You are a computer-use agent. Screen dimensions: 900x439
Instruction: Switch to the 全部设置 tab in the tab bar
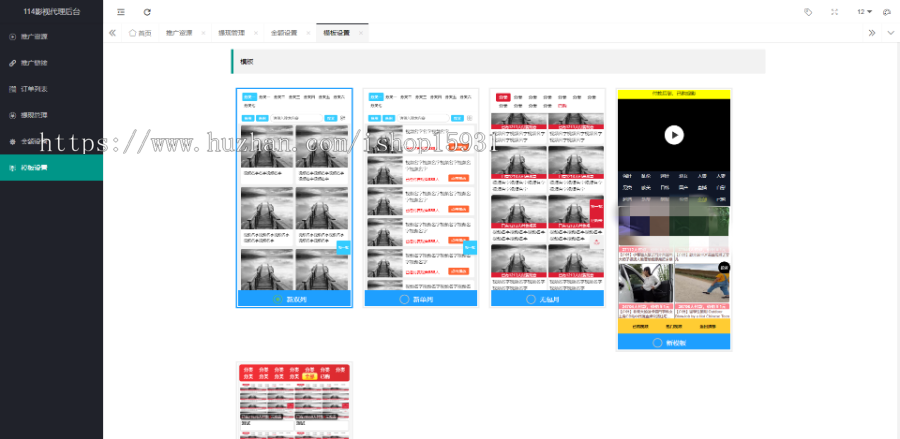point(284,33)
